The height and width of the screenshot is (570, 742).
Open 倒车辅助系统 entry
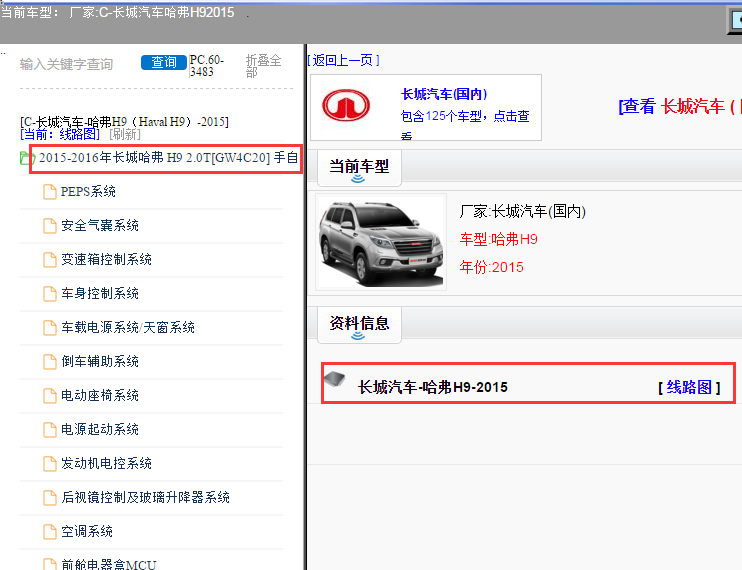(100, 362)
